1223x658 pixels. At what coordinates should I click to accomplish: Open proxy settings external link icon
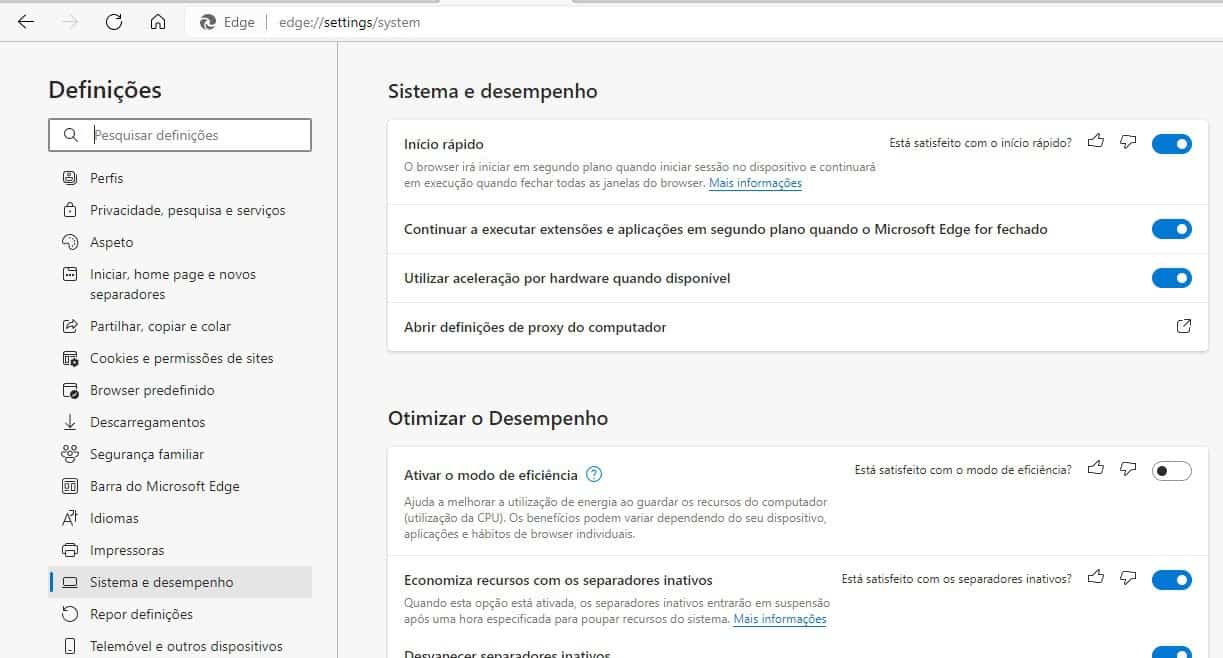[1184, 326]
